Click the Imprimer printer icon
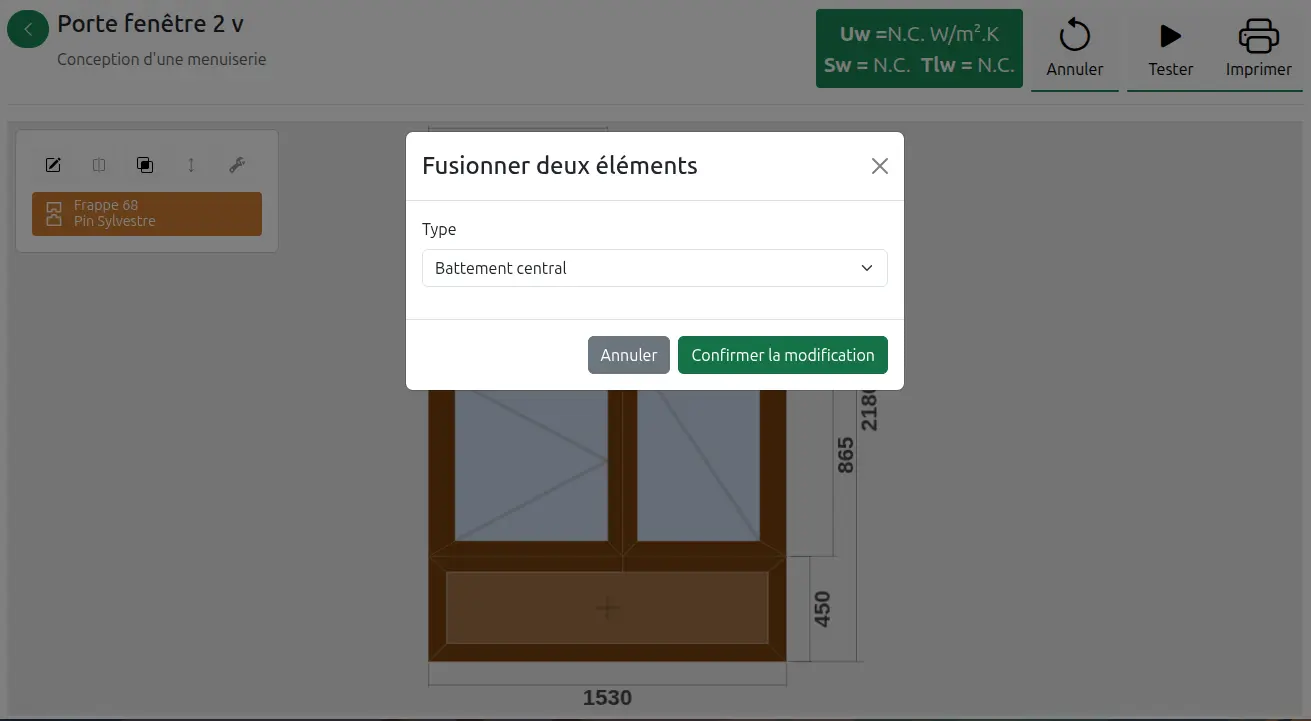Screen dimensions: 1311x721 1258,37
